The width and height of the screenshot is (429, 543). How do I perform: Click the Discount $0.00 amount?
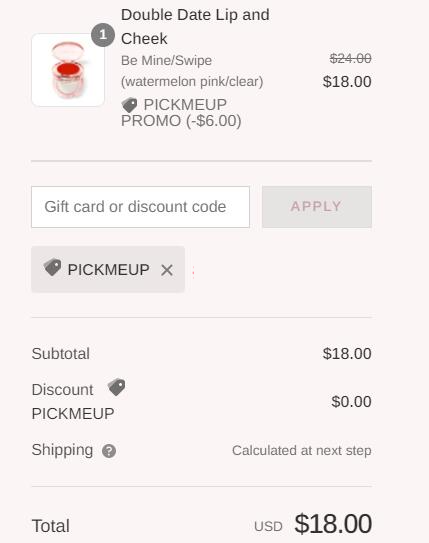[351, 402]
